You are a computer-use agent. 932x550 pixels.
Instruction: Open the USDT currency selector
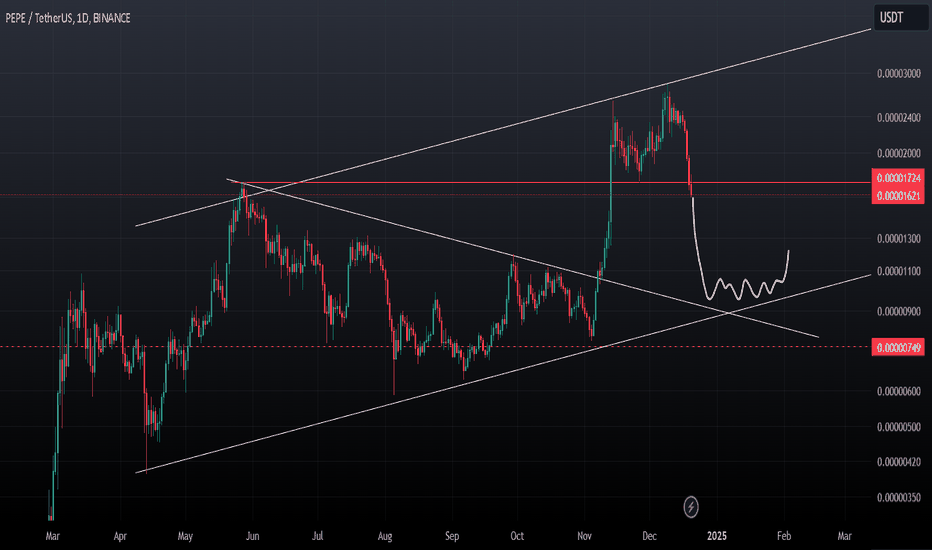click(900, 18)
